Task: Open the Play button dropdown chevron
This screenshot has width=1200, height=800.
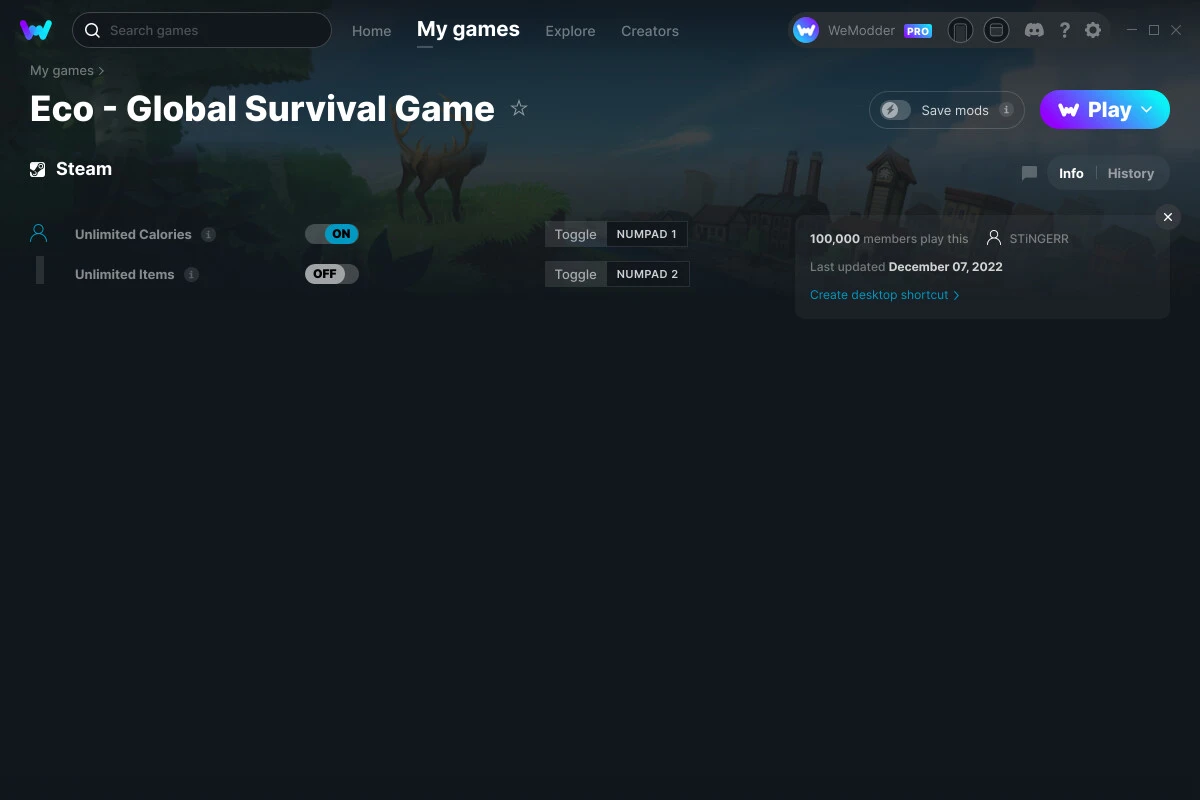Action: coord(1146,110)
